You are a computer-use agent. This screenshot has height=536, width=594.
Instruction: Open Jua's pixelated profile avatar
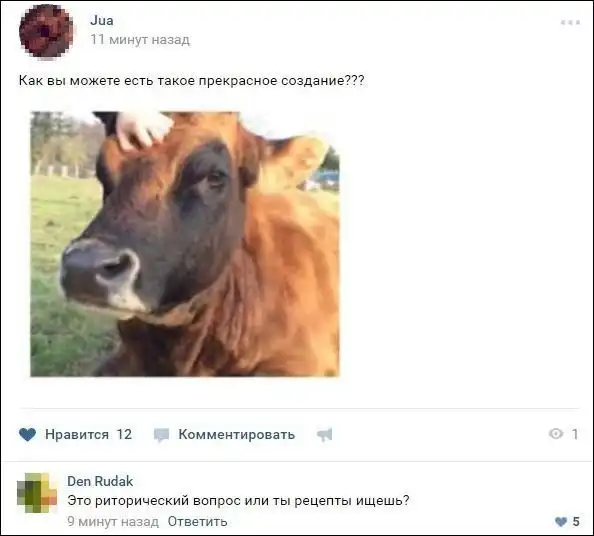click(46, 31)
